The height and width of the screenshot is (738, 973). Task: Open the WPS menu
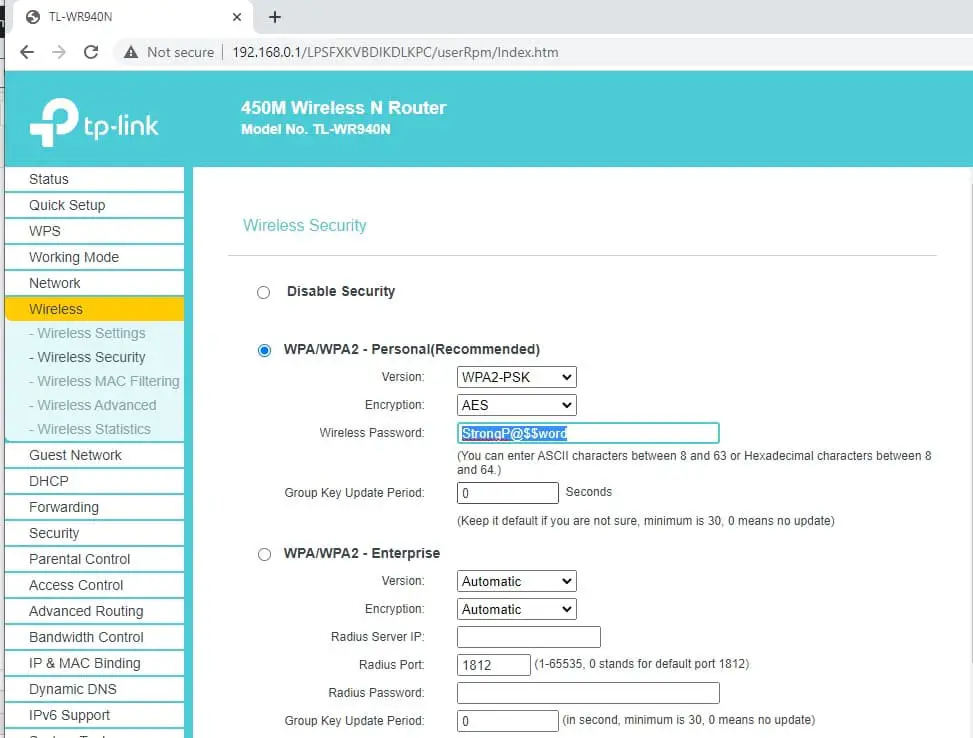94,232
